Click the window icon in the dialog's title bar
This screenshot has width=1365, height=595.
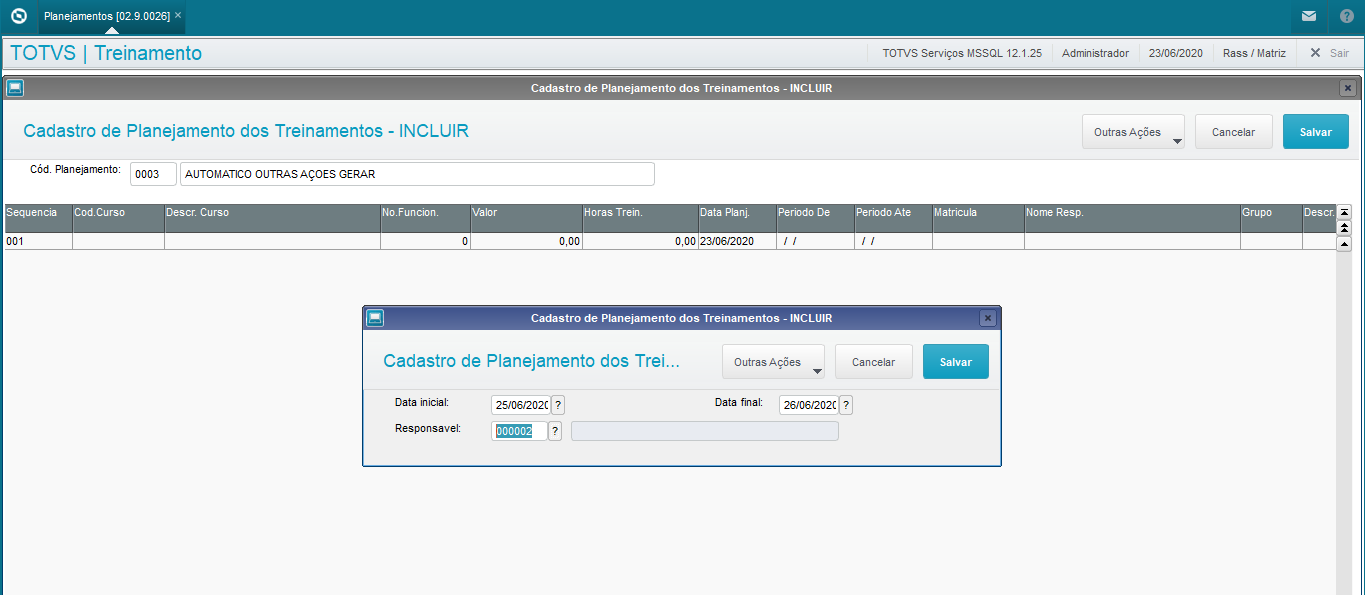pos(375,318)
